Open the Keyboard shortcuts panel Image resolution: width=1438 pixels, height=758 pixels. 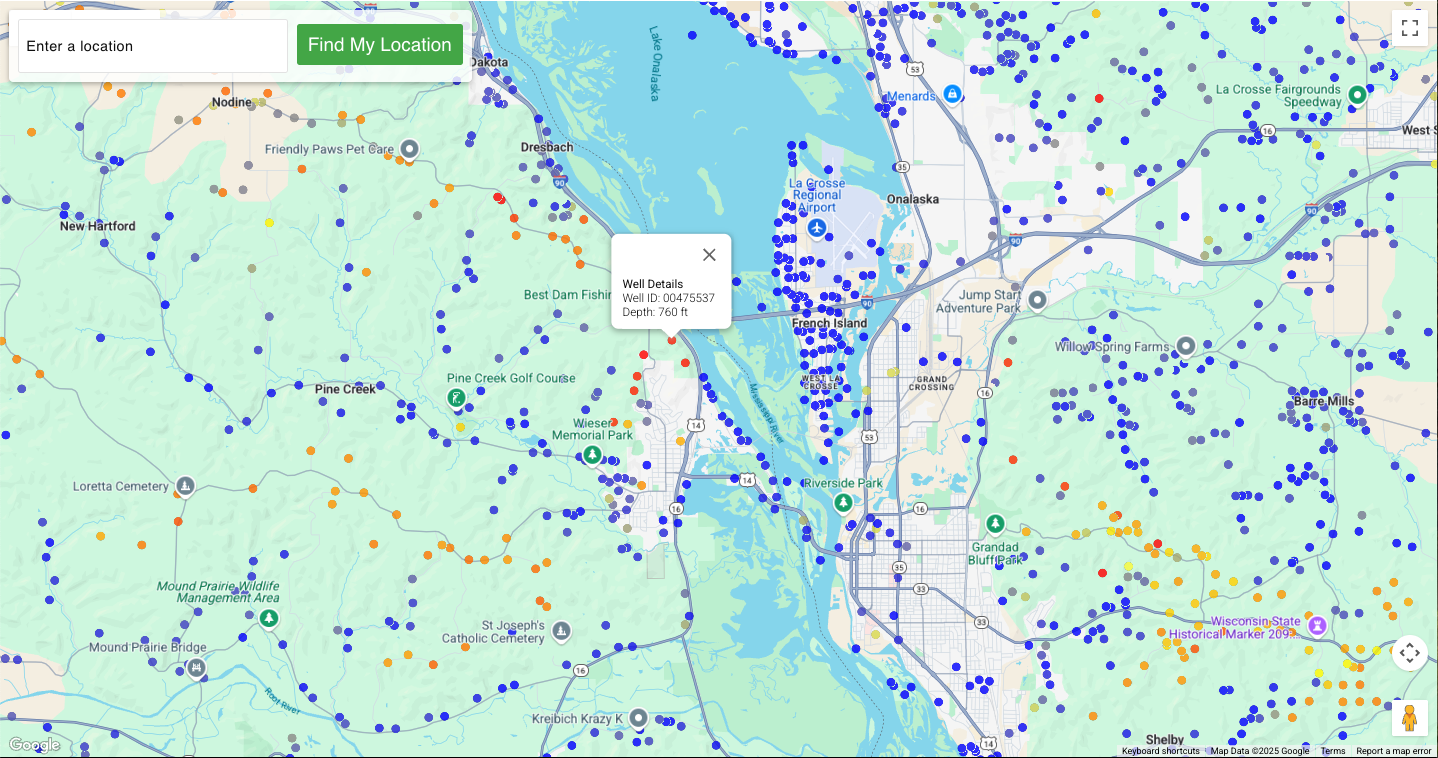point(1159,750)
